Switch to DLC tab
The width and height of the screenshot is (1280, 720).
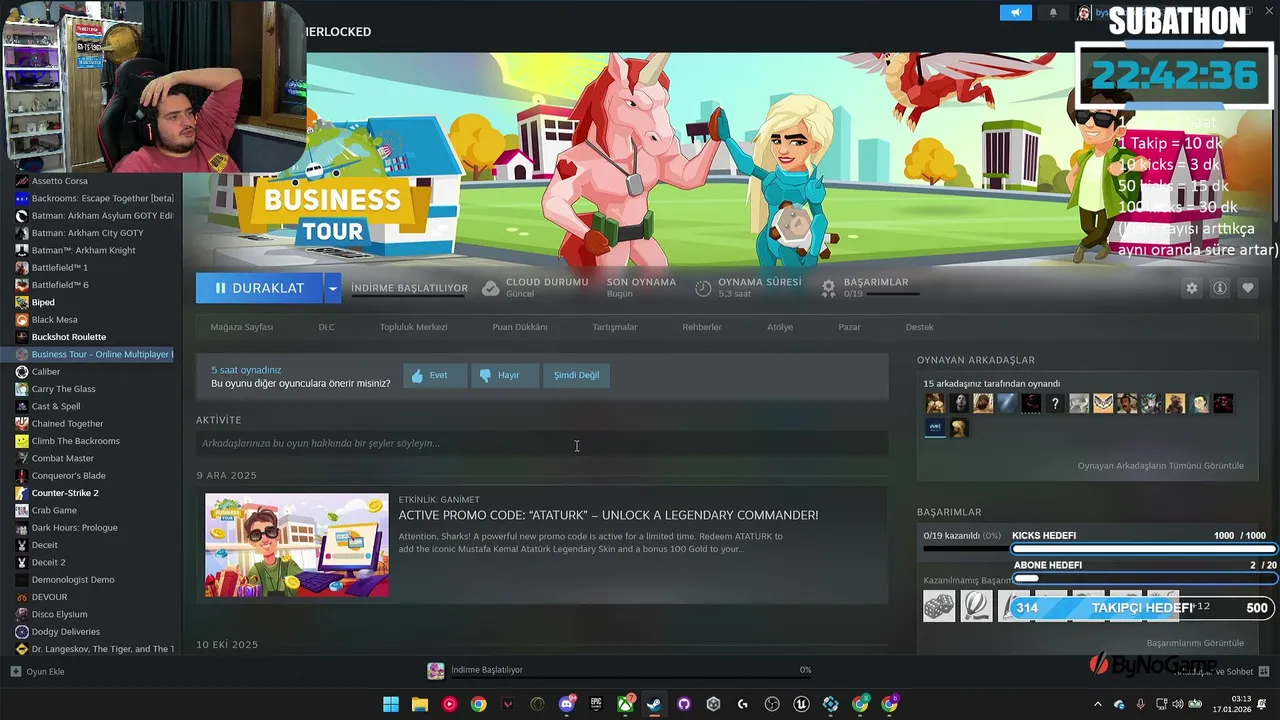[326, 327]
